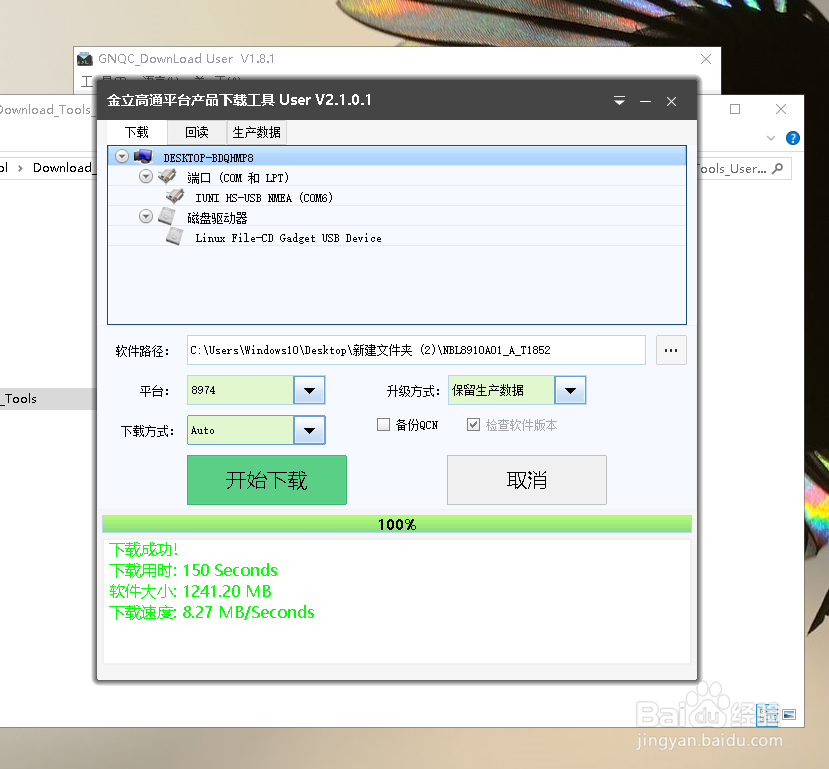This screenshot has width=829, height=769.
Task: Collapse the 端口 (COM 和 LPT) node
Action: 146,176
